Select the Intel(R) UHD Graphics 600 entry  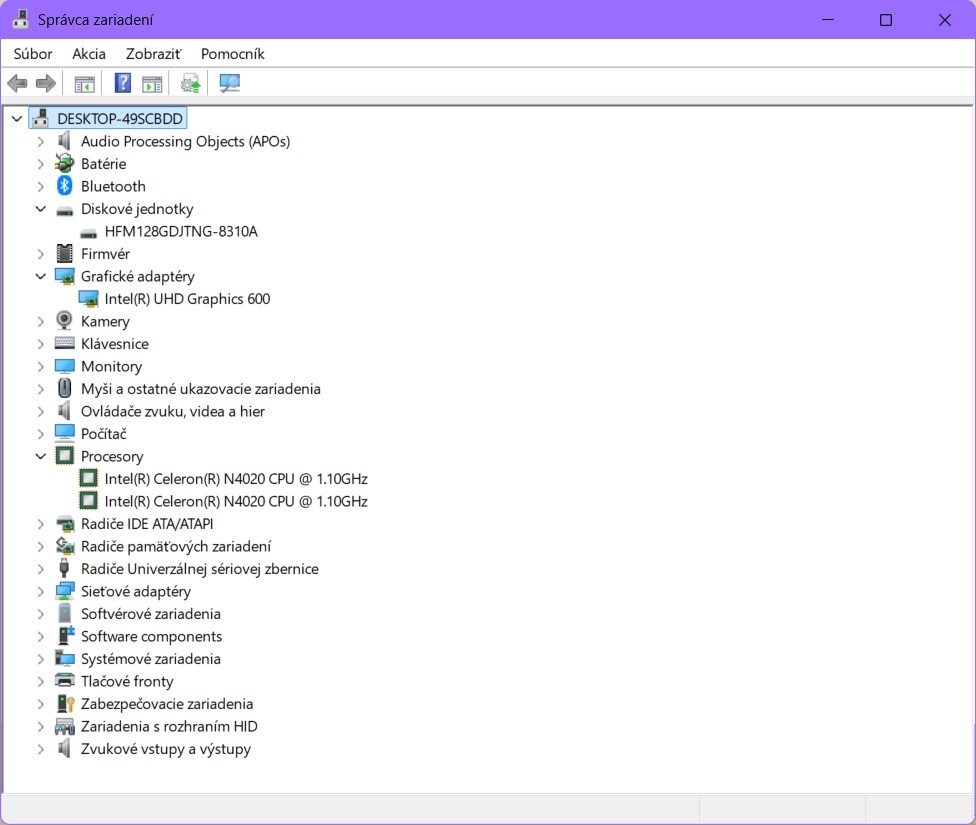[187, 298]
